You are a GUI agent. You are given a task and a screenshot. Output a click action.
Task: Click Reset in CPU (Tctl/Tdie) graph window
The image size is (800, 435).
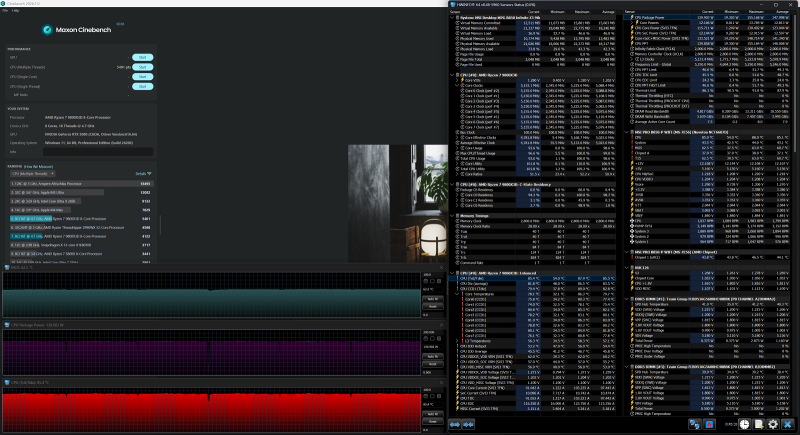[x=432, y=422]
